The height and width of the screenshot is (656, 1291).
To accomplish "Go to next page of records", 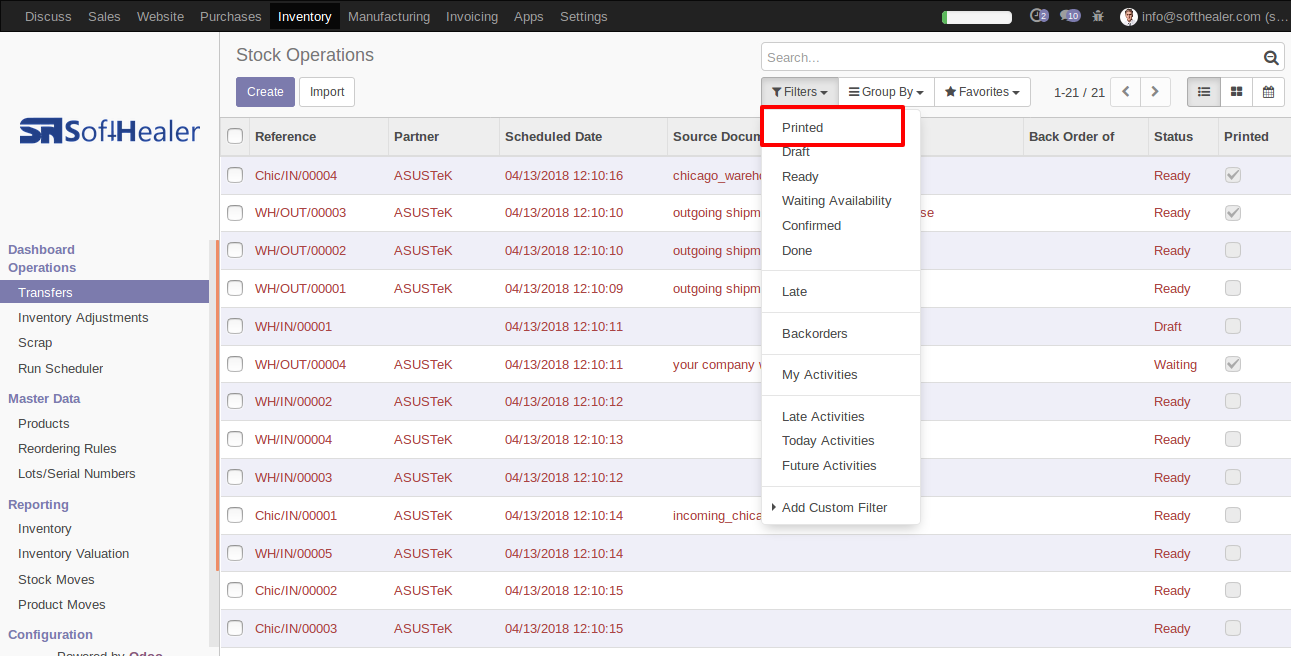I will (x=1155, y=92).
